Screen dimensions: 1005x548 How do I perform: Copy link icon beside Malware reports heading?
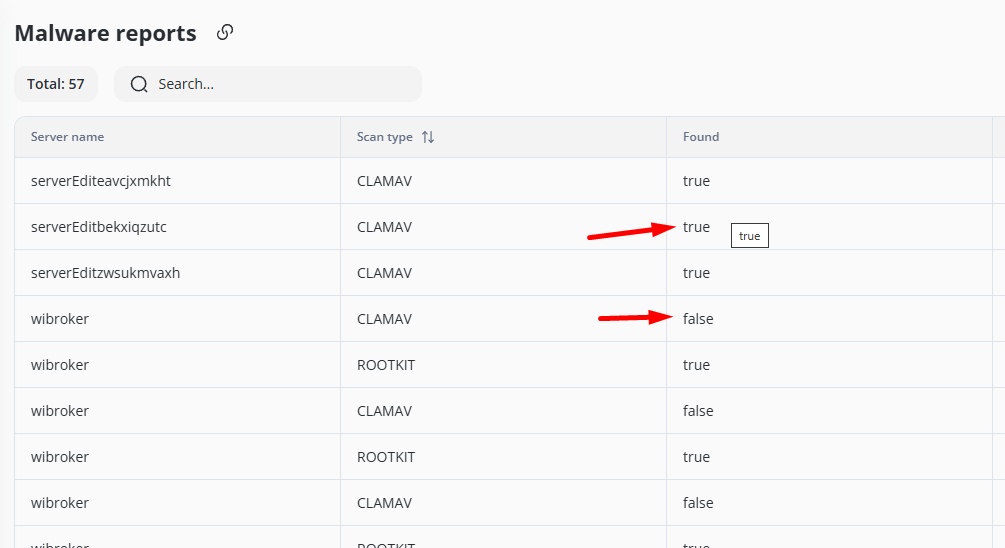(225, 32)
